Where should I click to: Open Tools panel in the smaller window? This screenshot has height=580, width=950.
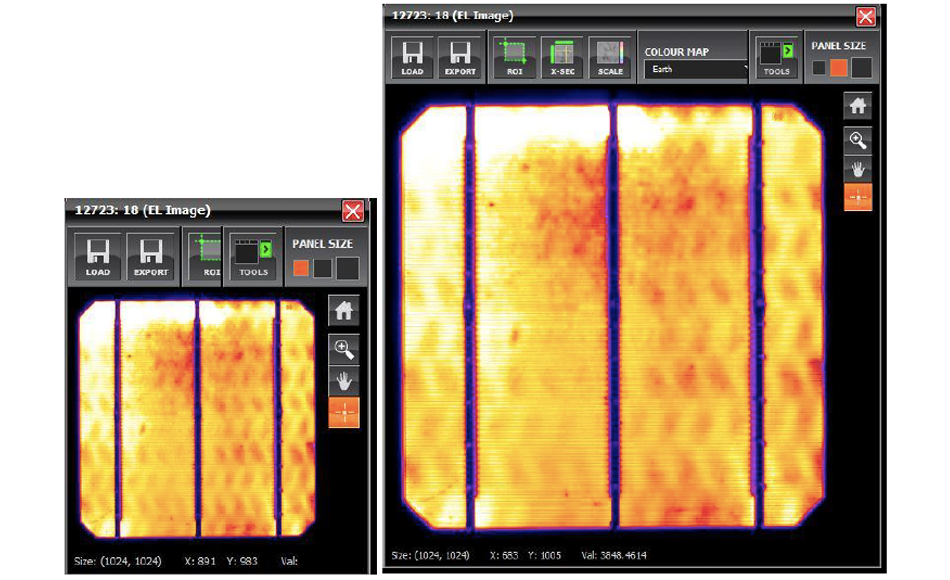(x=252, y=256)
